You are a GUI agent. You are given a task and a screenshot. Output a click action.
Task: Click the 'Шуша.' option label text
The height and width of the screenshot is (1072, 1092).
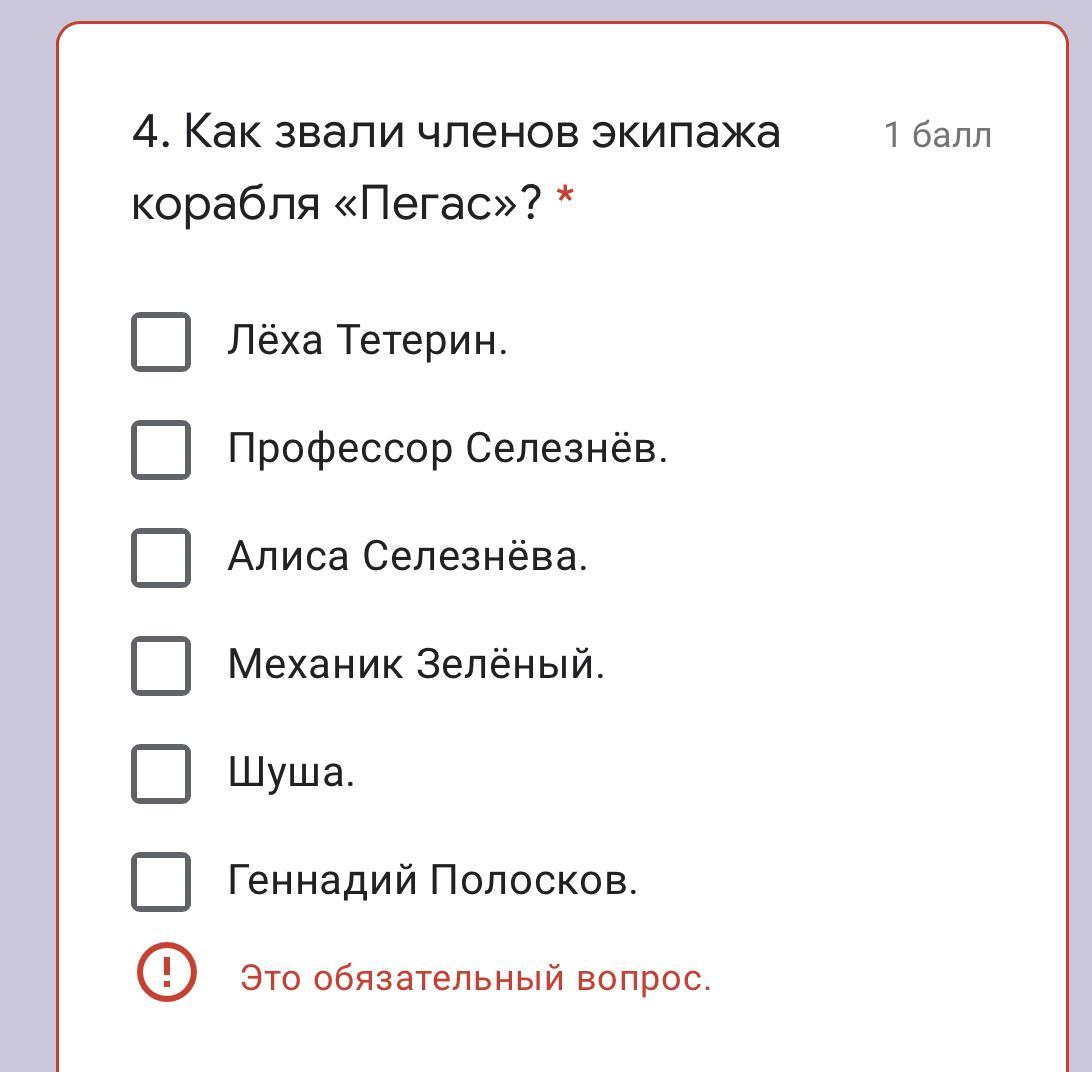[291, 773]
